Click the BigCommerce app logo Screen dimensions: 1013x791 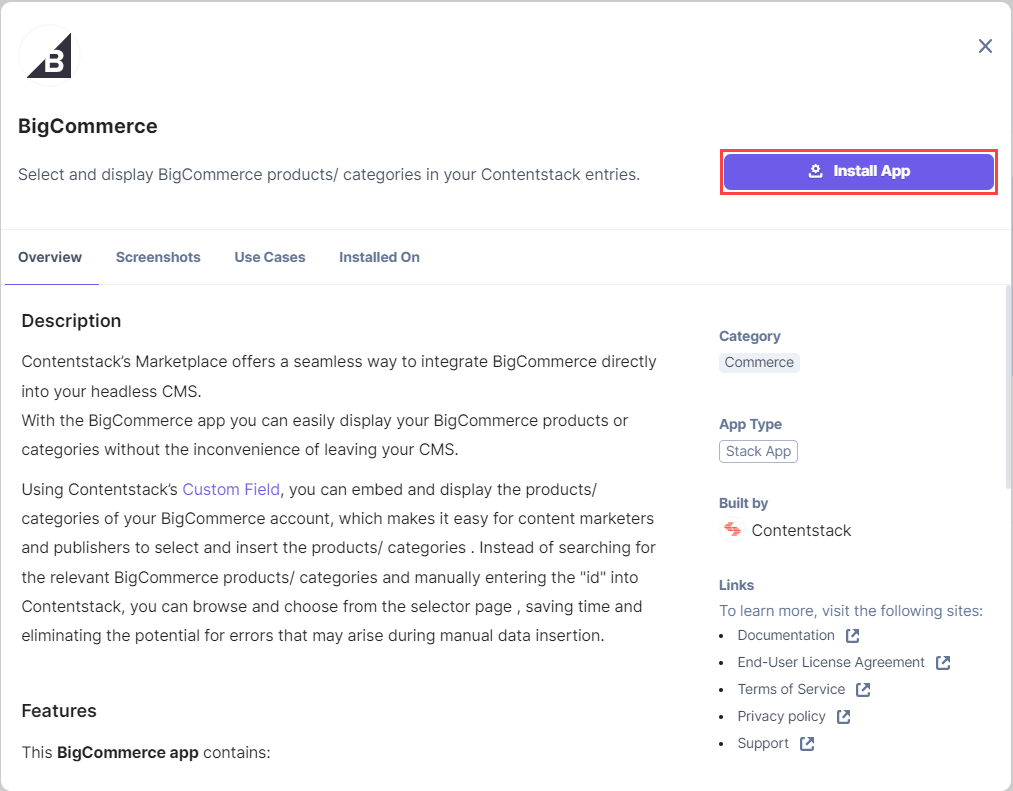[50, 56]
